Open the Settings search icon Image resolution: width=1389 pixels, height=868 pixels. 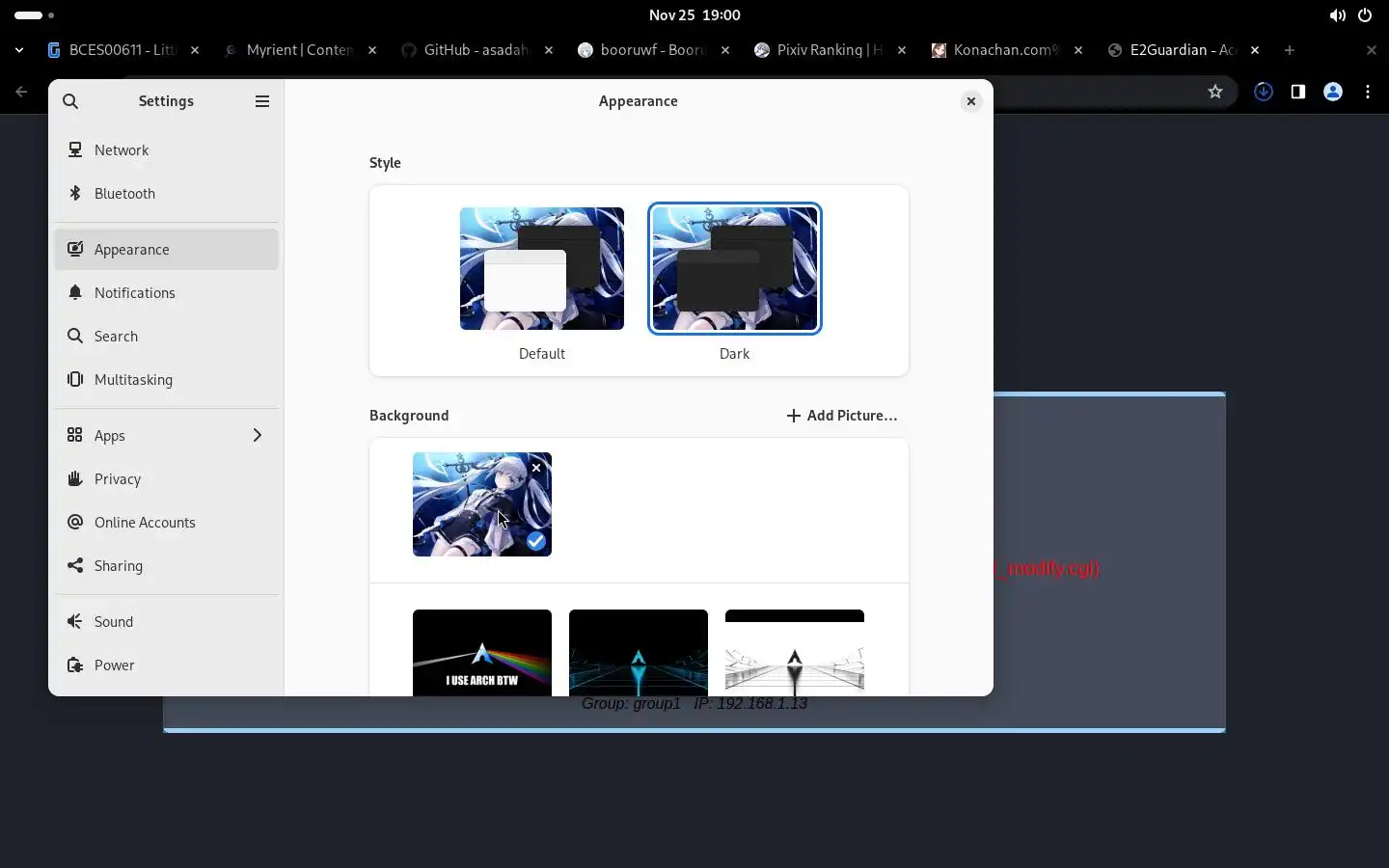pos(70,101)
